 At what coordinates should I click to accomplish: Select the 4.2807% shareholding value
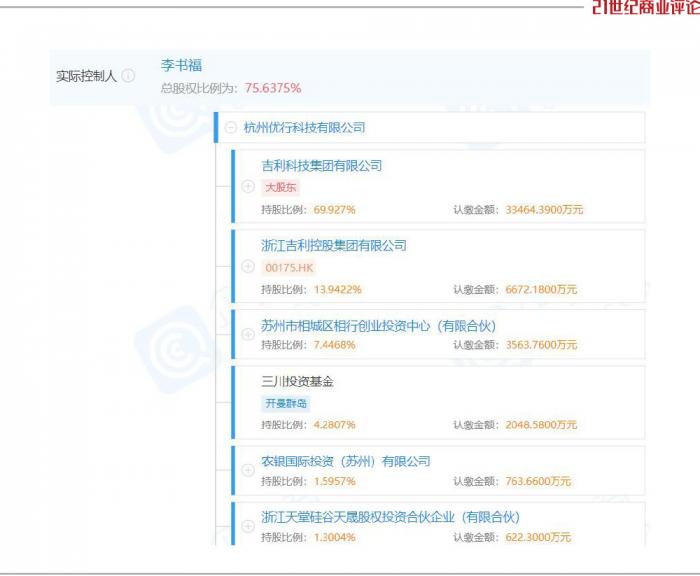tap(334, 425)
